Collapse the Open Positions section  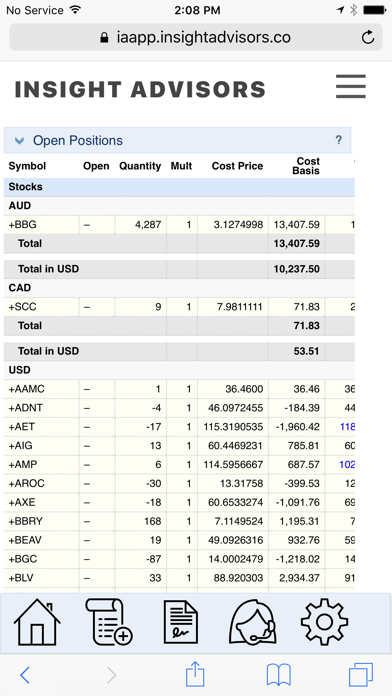click(19, 141)
